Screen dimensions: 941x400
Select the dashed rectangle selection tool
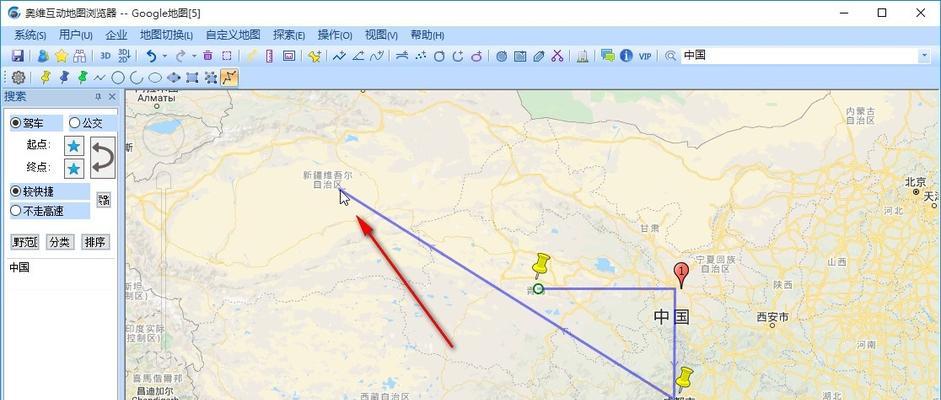pos(226,56)
